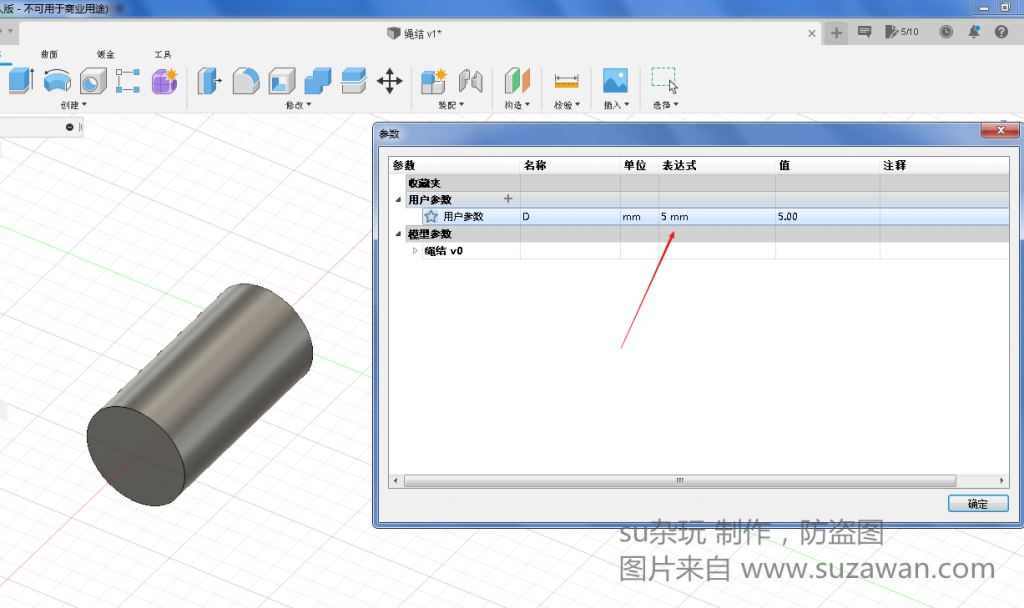
Task: Open the 修改 dropdown menu
Action: pos(298,105)
